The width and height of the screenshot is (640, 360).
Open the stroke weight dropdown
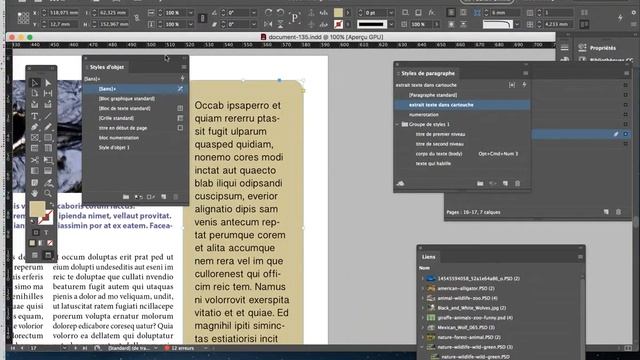(391, 13)
